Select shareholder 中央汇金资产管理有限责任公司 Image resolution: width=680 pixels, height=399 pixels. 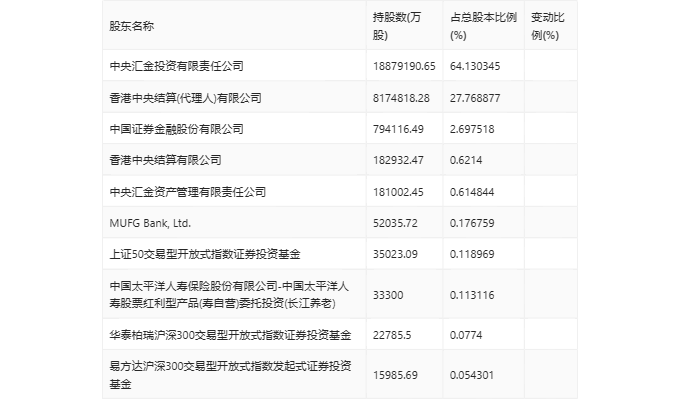188,192
